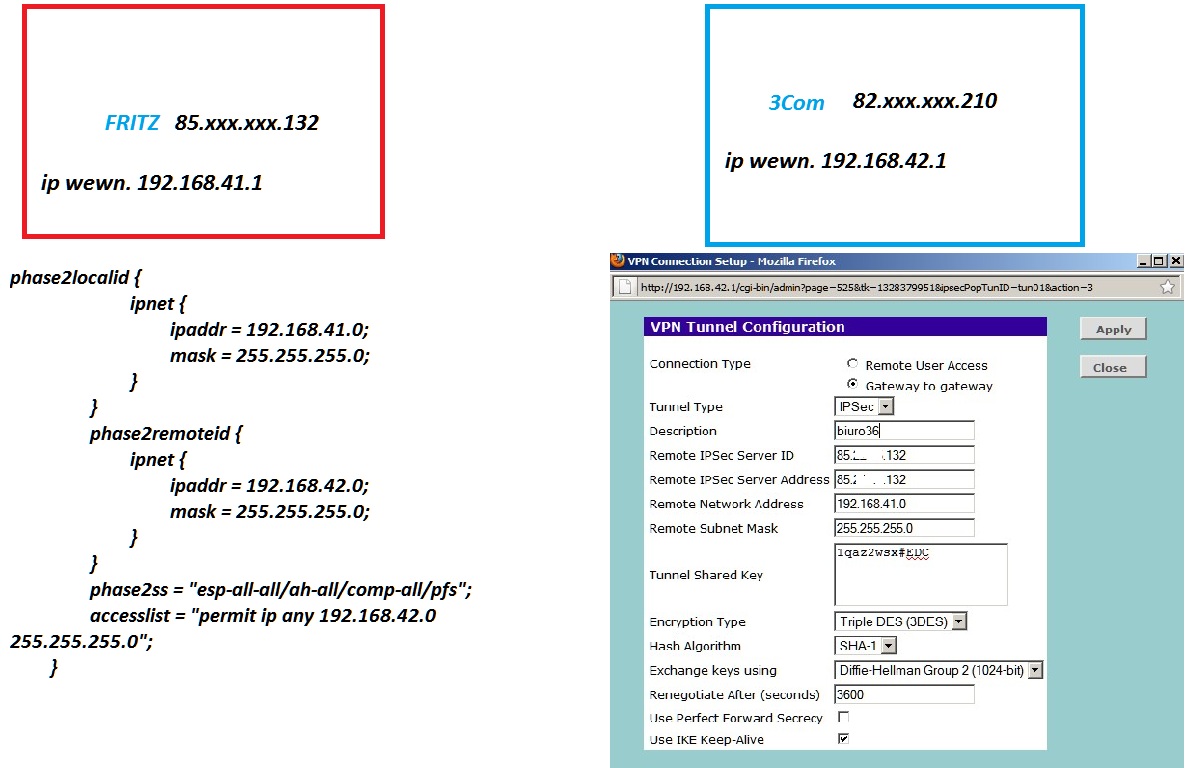Click the phase2remoteid line
The width and height of the screenshot is (1198, 768).
166,433
